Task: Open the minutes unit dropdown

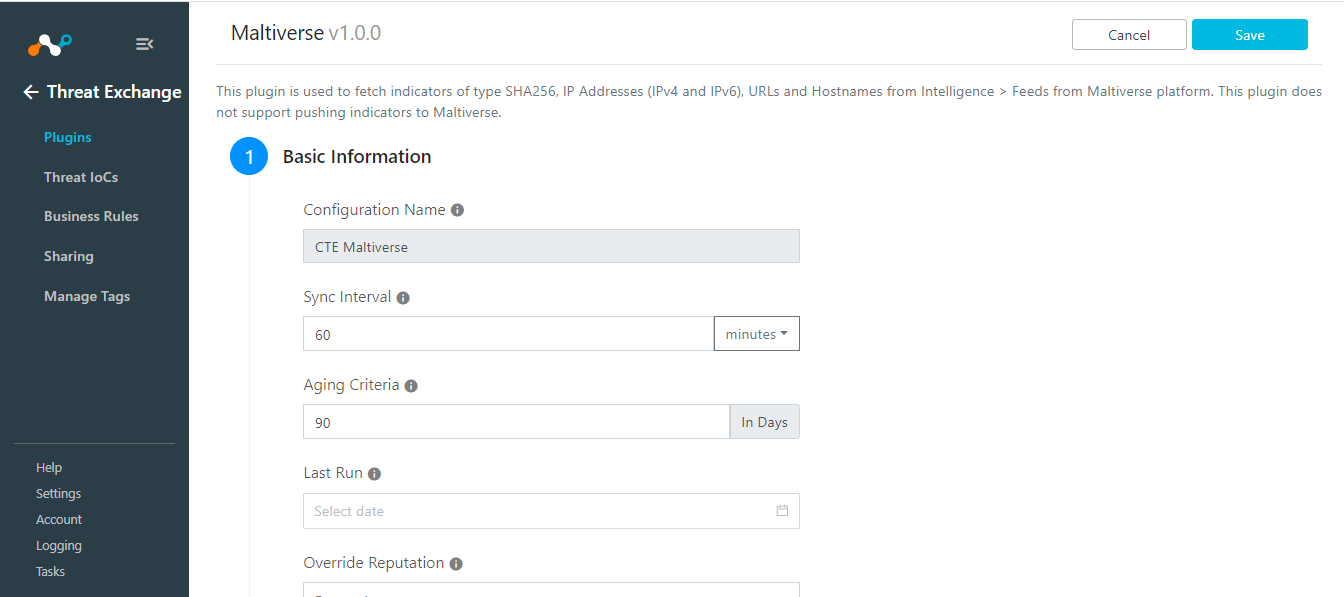Action: pos(757,334)
